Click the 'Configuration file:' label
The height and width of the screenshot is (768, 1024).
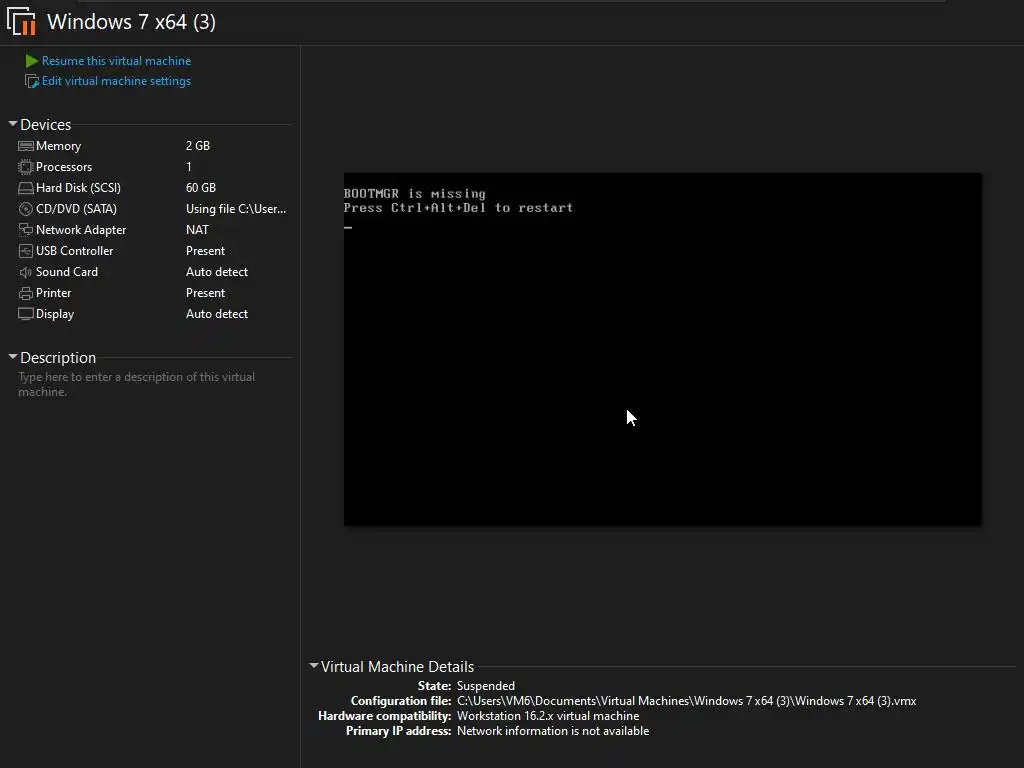click(x=401, y=701)
